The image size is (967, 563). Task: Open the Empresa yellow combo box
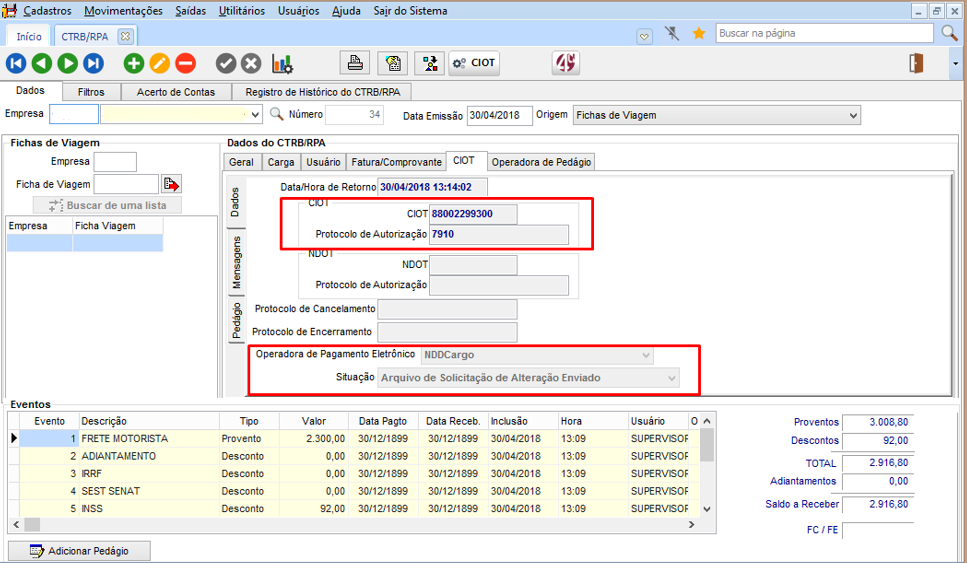(180, 115)
